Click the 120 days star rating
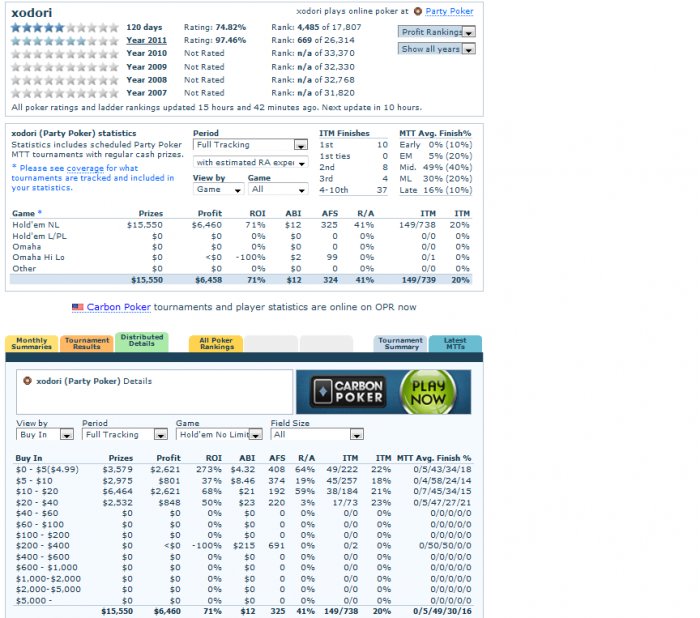The image size is (700, 618). (64, 28)
